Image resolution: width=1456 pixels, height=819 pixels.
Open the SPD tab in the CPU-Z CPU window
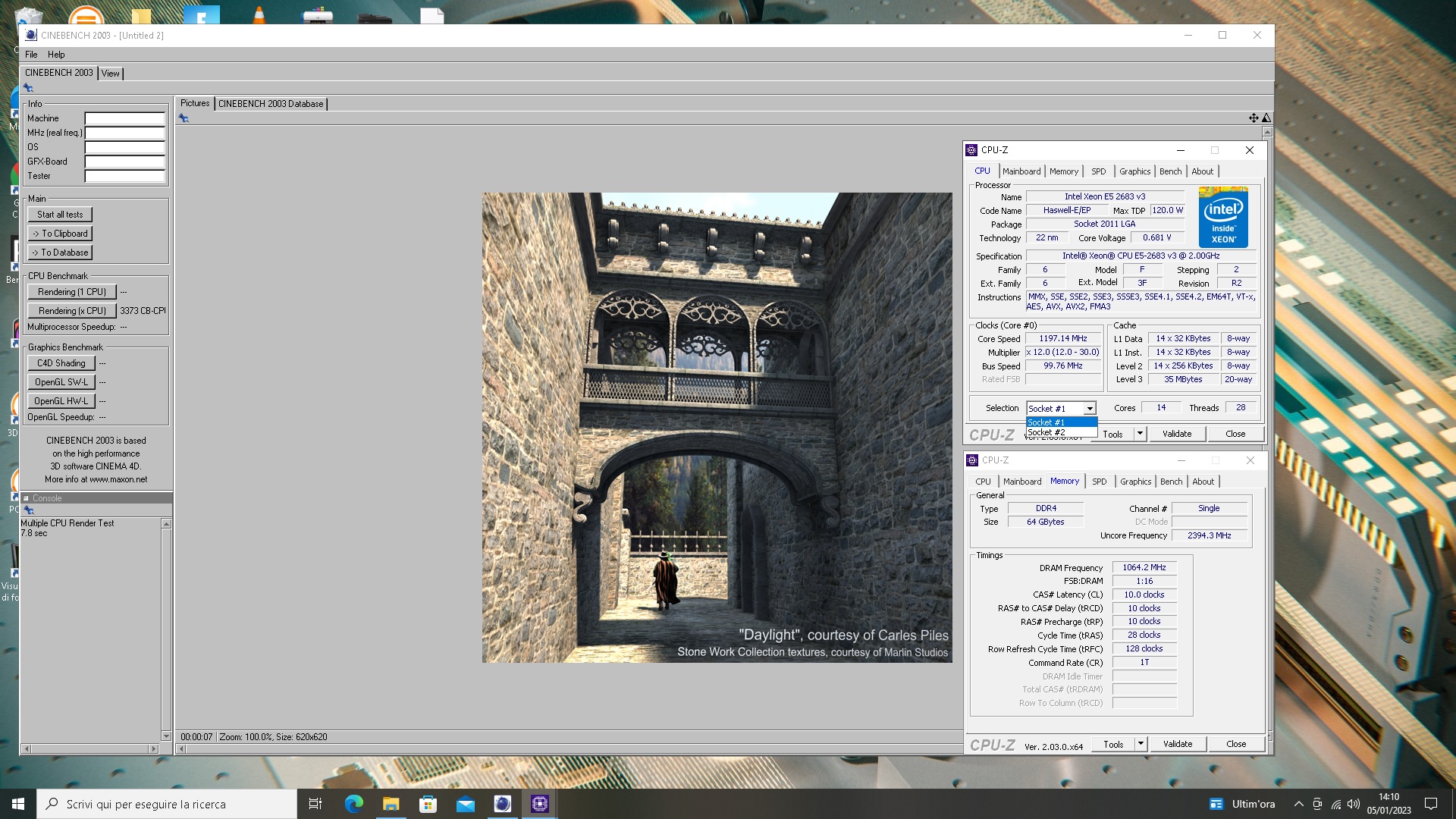[x=1099, y=171]
